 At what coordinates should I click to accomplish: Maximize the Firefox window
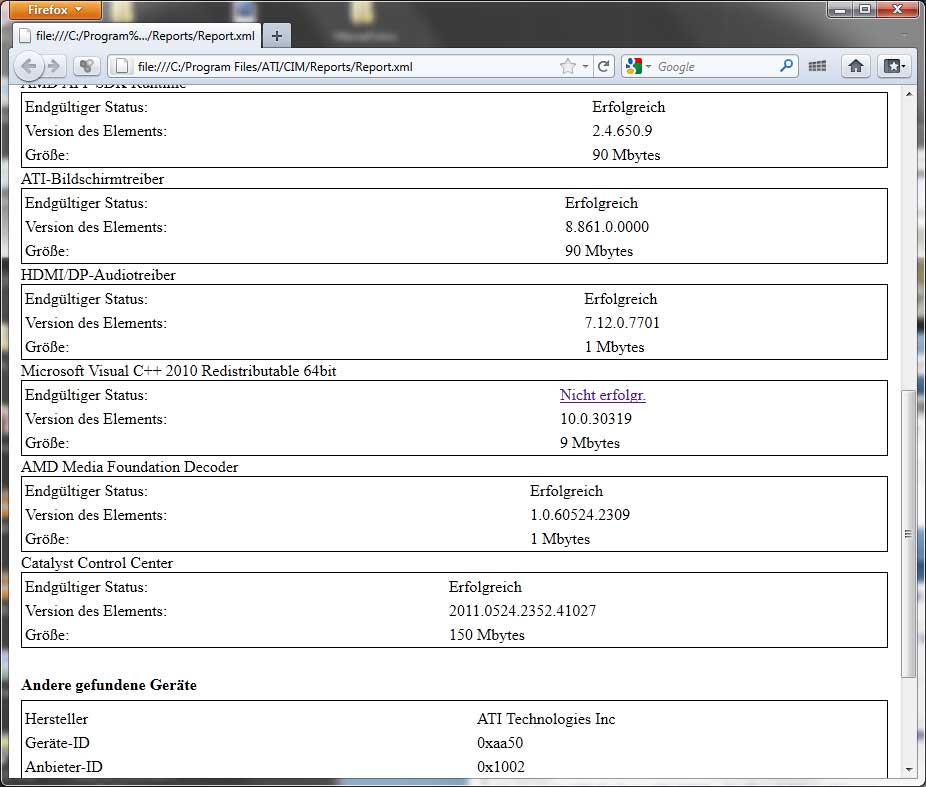[865, 9]
